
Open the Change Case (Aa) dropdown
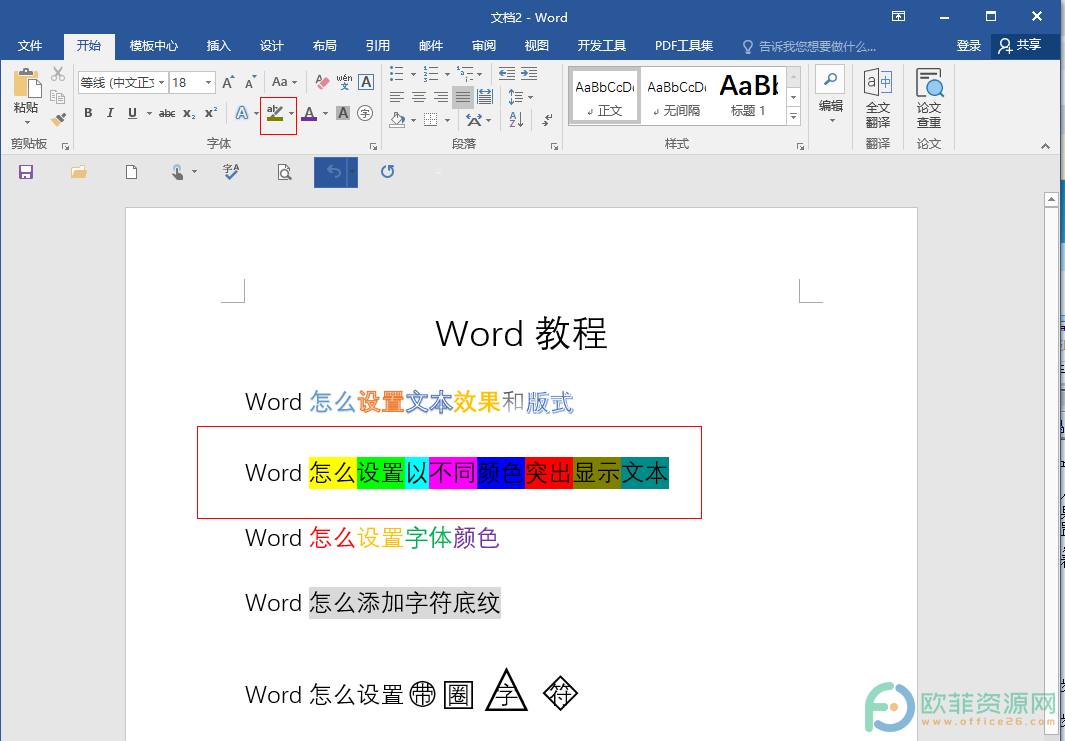(285, 82)
